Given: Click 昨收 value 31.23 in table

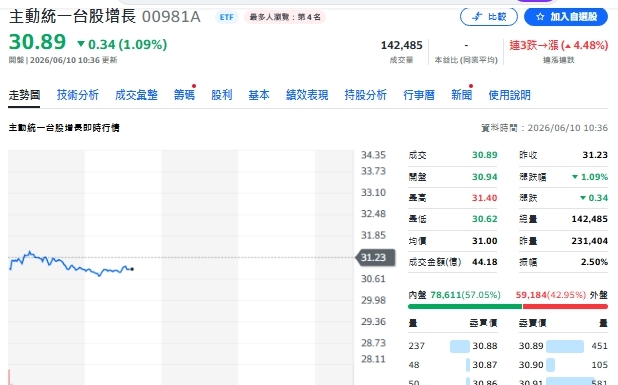Looking at the screenshot, I should pyautogui.click(x=595, y=155).
